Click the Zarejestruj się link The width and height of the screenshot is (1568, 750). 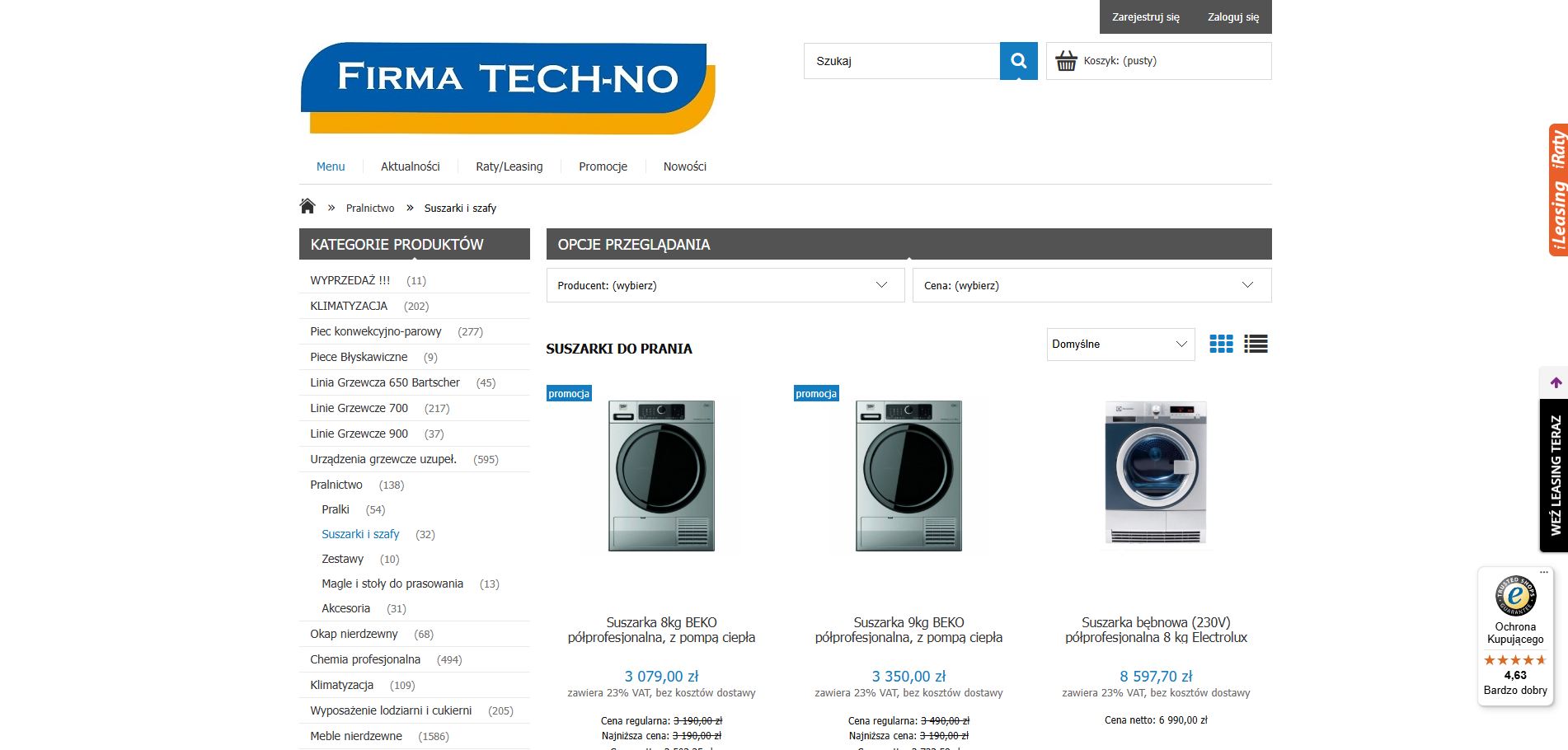tap(1145, 17)
